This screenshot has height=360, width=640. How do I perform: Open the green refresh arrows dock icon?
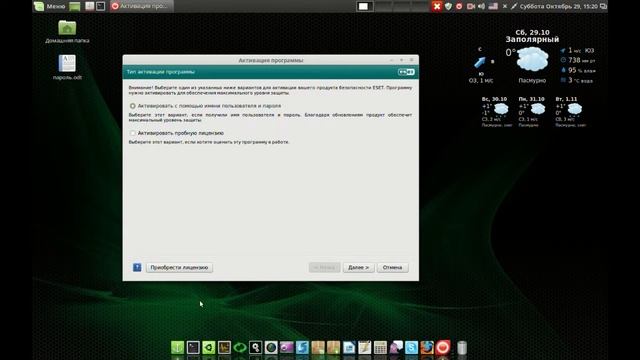point(240,347)
